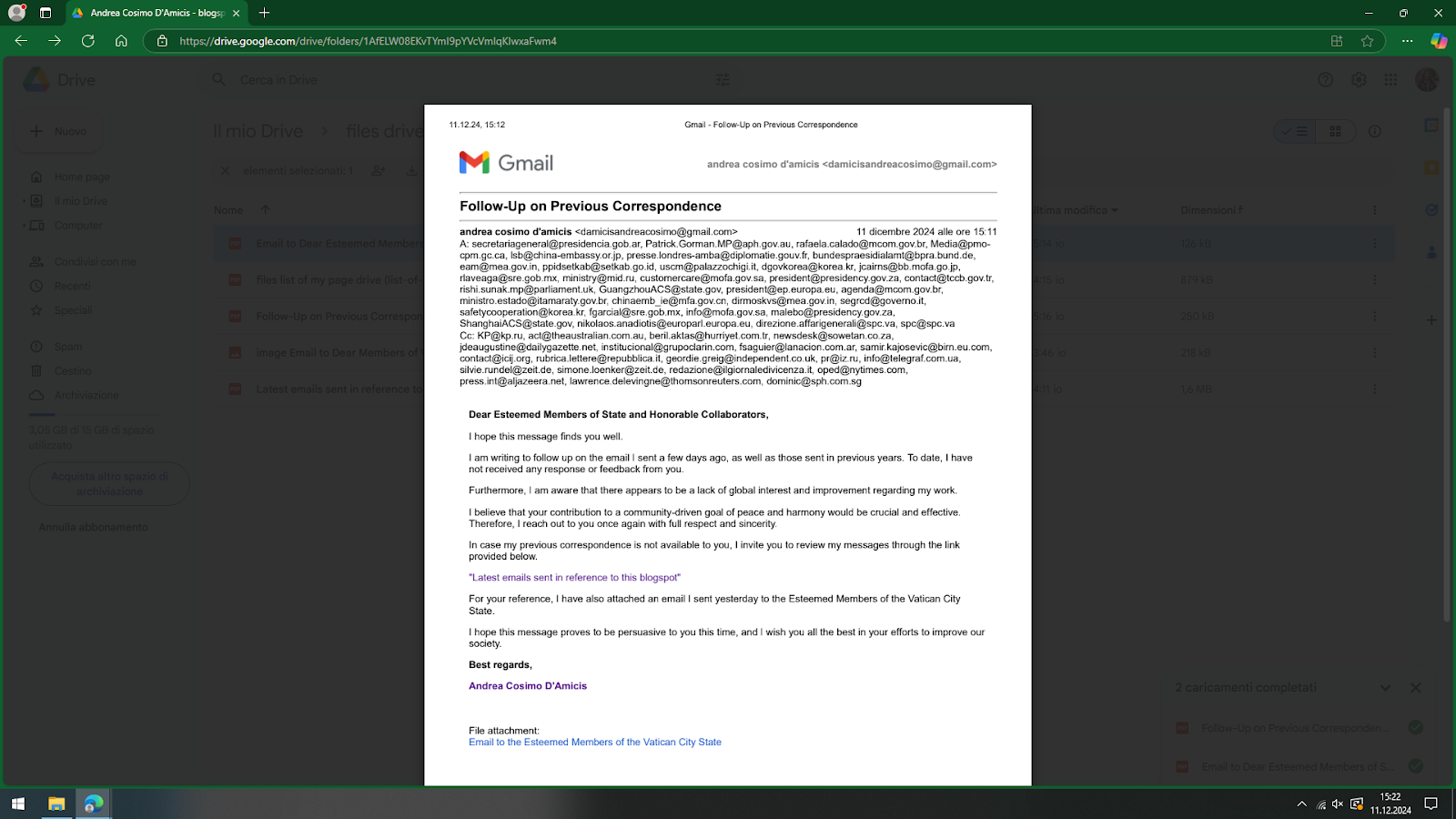1456x819 pixels.
Task: Open more actions for 'Follow-Up on Previous Correspondence' row
Action: click(x=1375, y=316)
